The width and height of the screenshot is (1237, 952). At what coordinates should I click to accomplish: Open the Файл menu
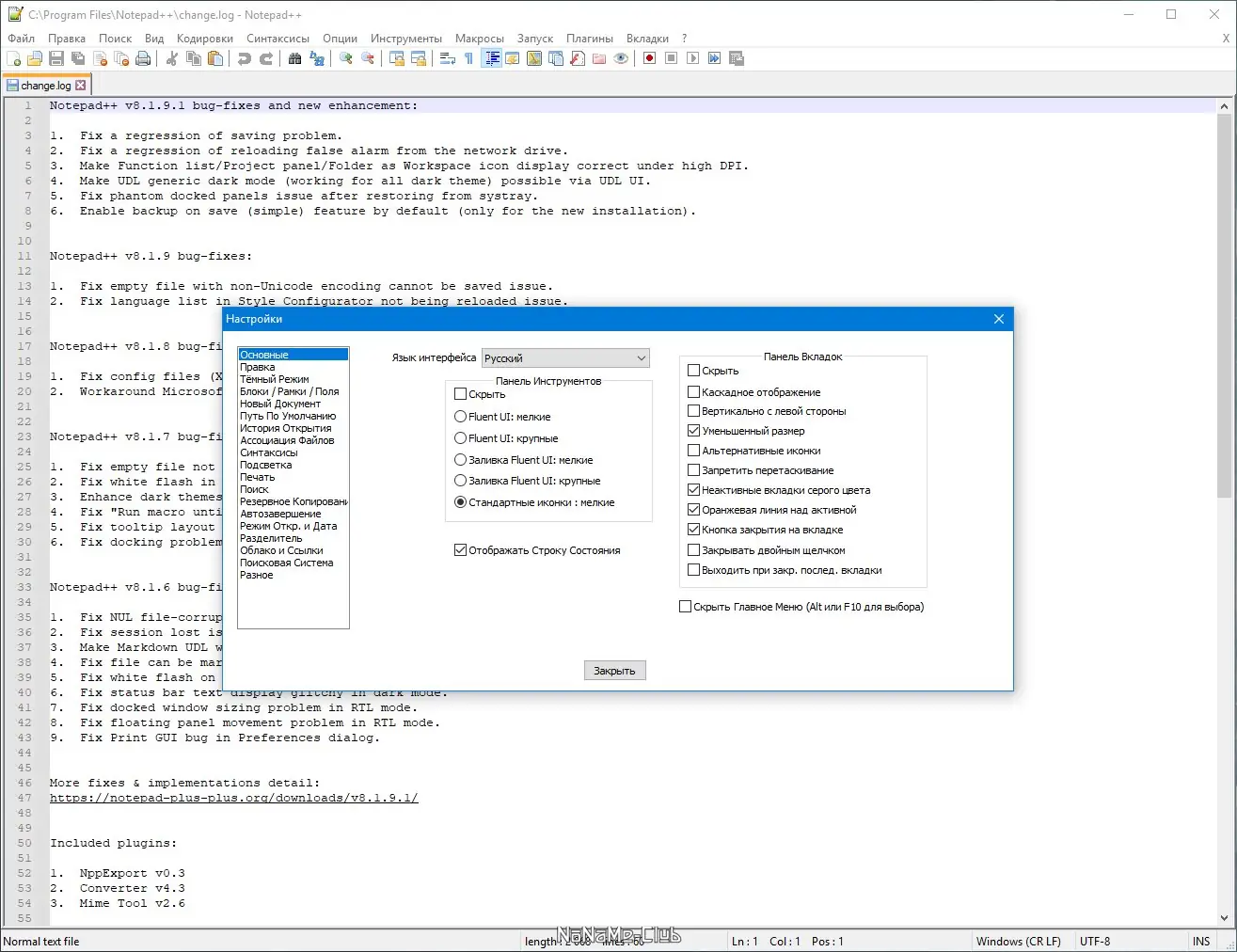22,39
